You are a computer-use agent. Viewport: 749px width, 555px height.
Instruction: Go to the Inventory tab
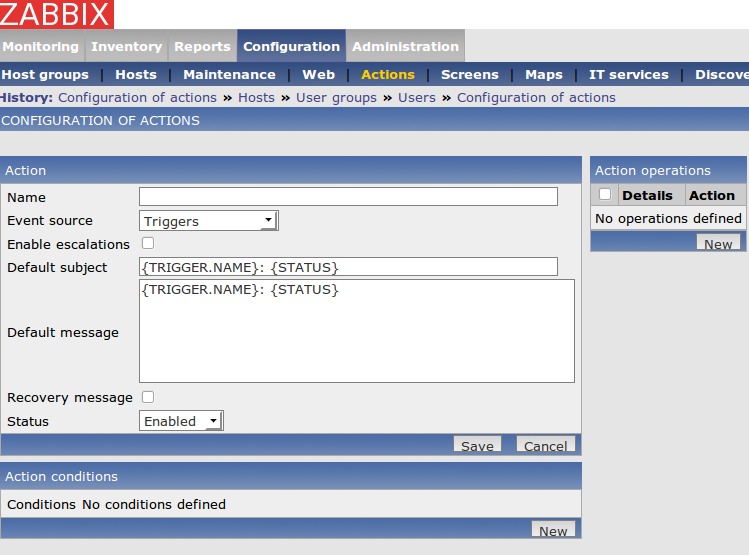[x=126, y=47]
